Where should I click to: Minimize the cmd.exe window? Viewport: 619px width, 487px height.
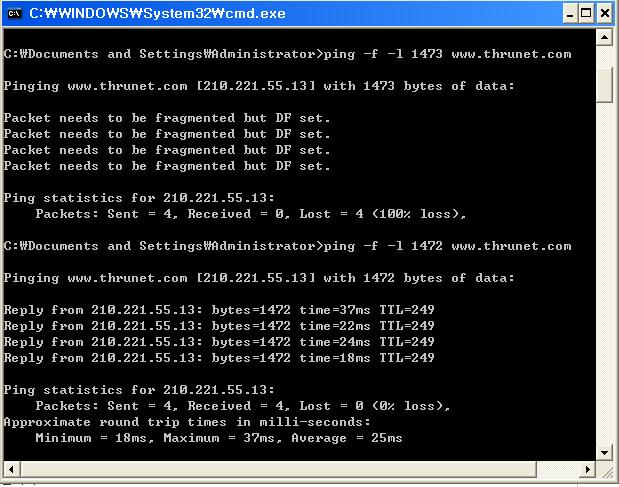coord(570,14)
